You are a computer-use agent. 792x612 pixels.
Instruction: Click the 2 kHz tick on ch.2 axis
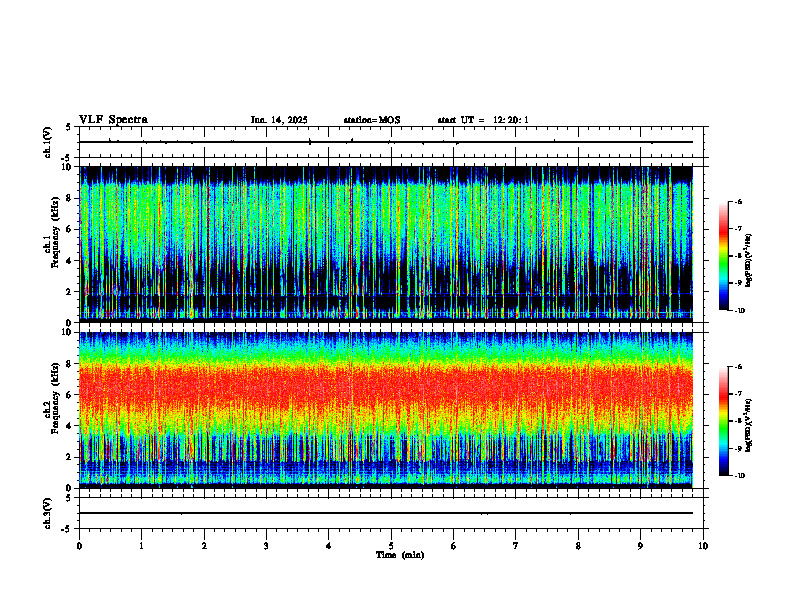point(70,457)
